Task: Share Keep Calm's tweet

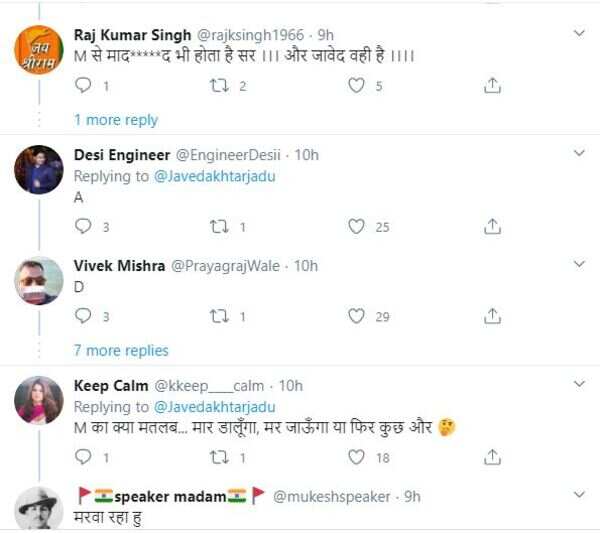Action: [492, 457]
